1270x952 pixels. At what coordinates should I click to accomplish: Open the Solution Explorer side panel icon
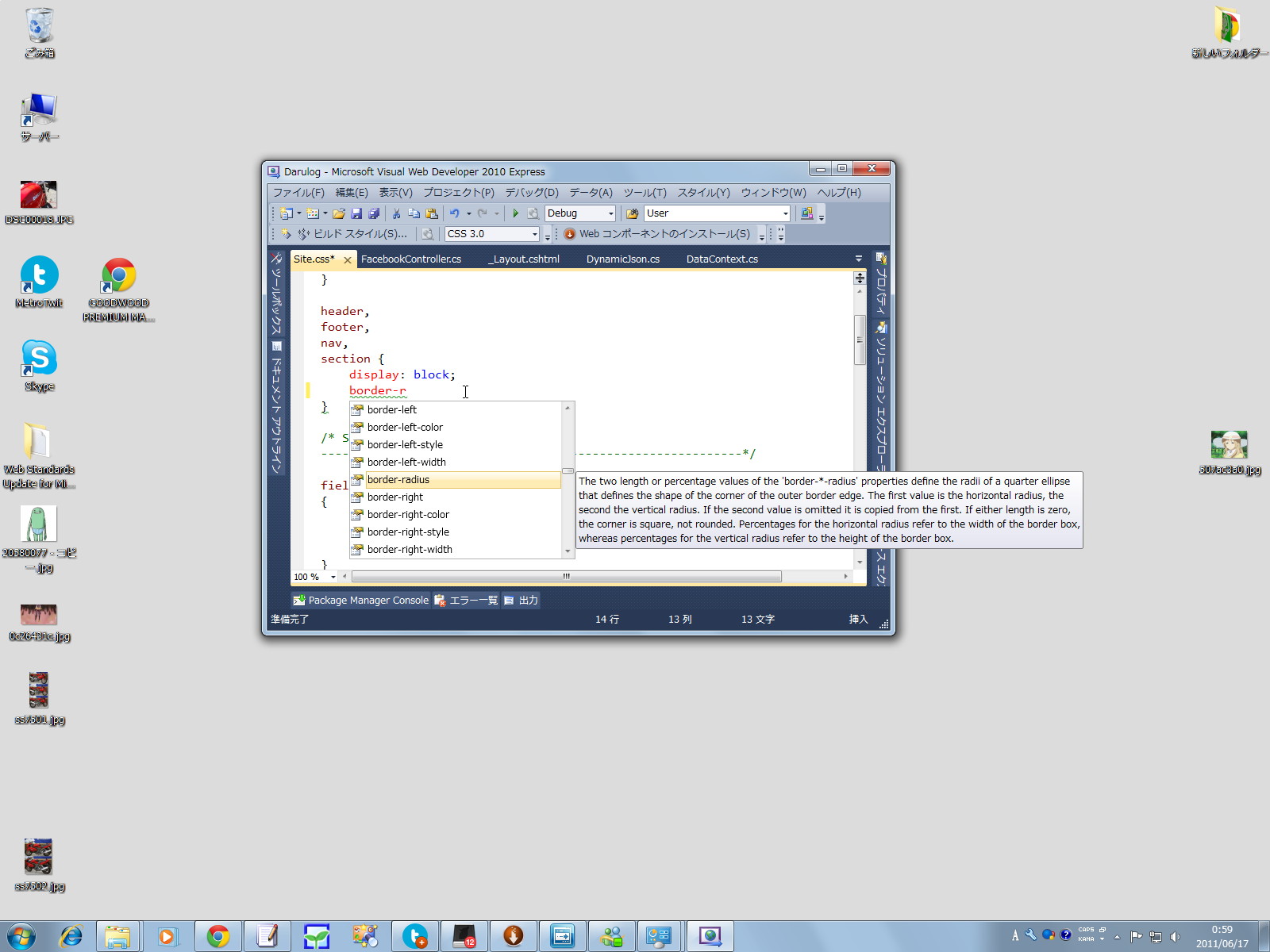880,328
